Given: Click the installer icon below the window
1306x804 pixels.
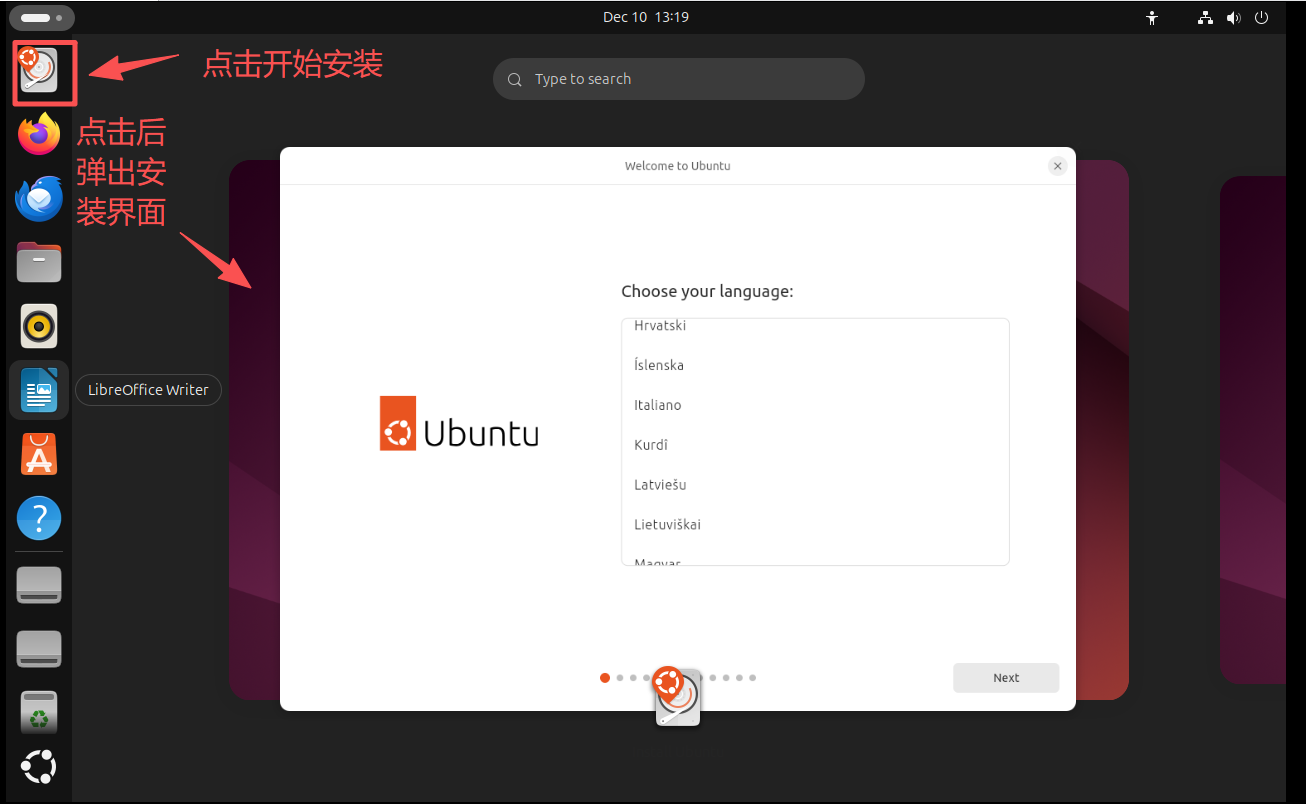Looking at the screenshot, I should tap(677, 697).
